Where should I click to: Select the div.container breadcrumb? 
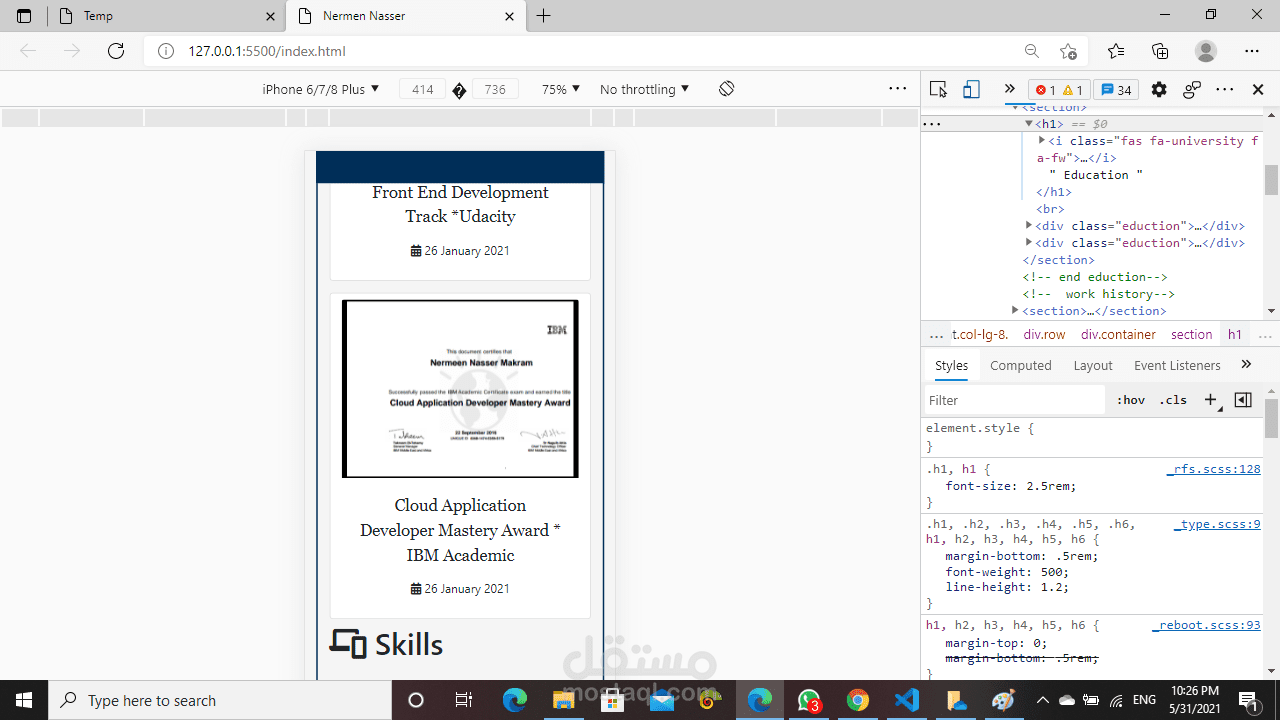[x=1118, y=335]
